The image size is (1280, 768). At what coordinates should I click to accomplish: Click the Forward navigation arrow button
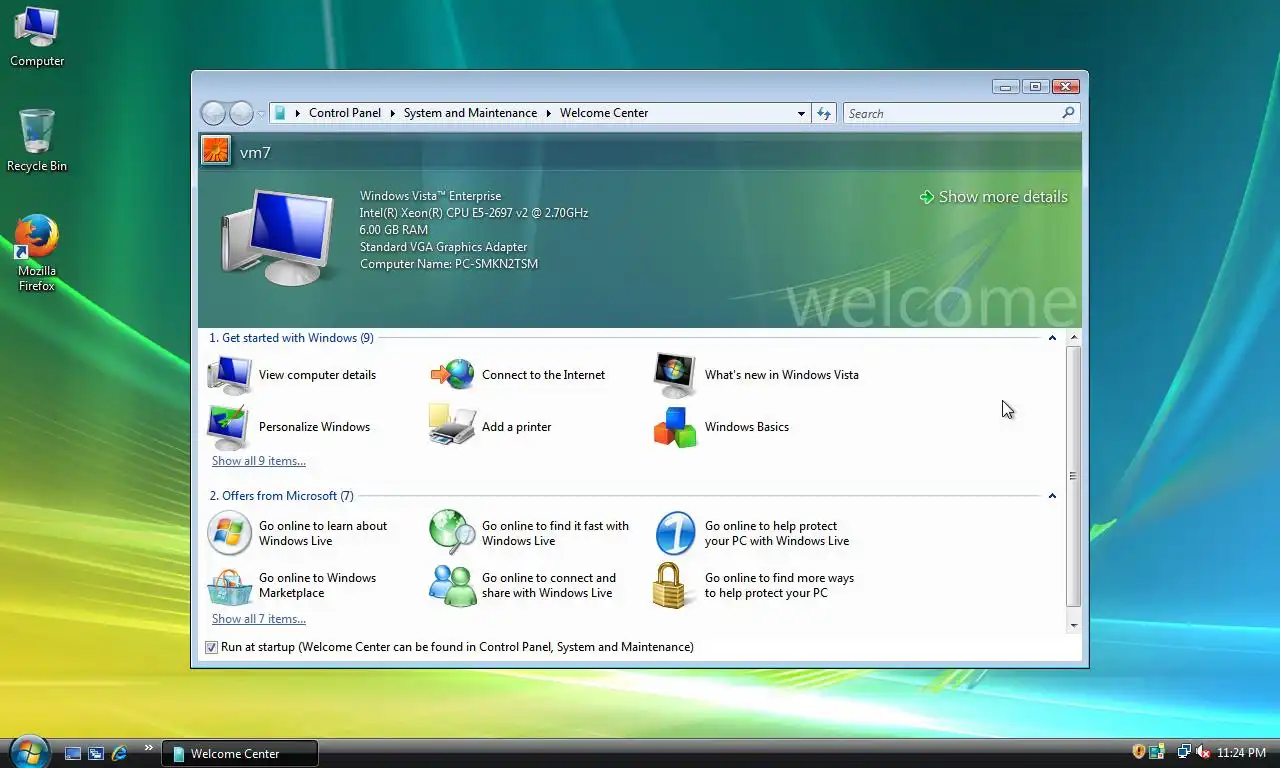[x=241, y=113]
